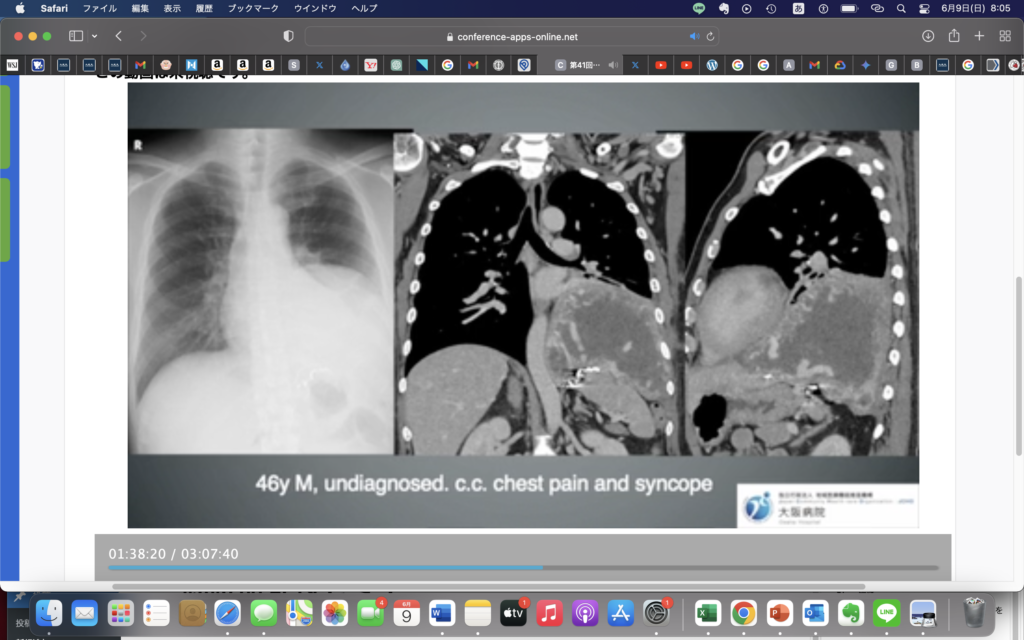Reload the page with the refresh icon
1024x640 pixels.
coord(710,36)
